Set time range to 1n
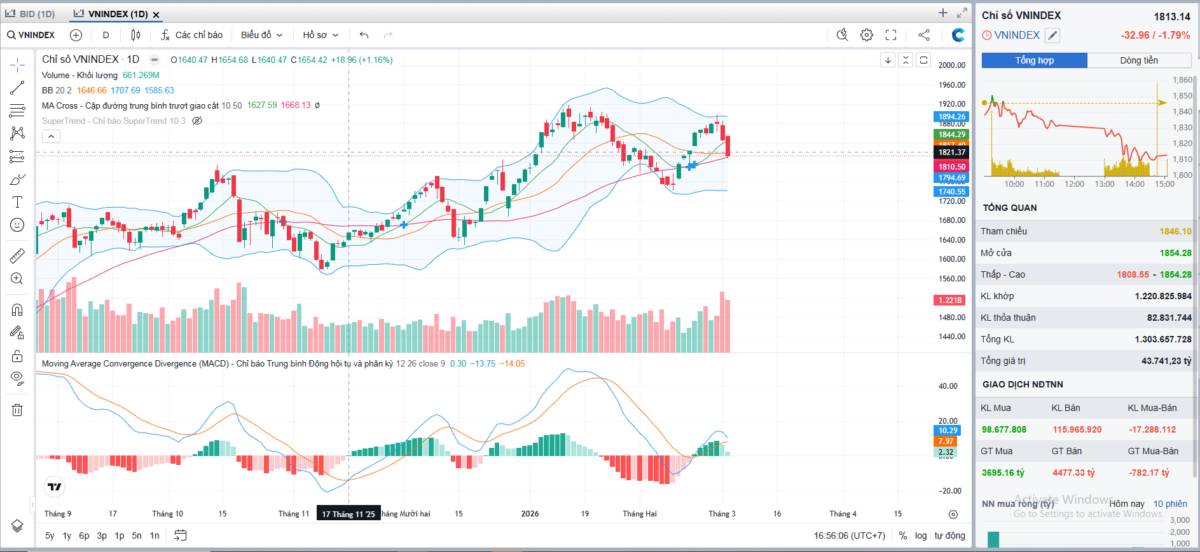The image size is (1200, 552). (x=154, y=535)
